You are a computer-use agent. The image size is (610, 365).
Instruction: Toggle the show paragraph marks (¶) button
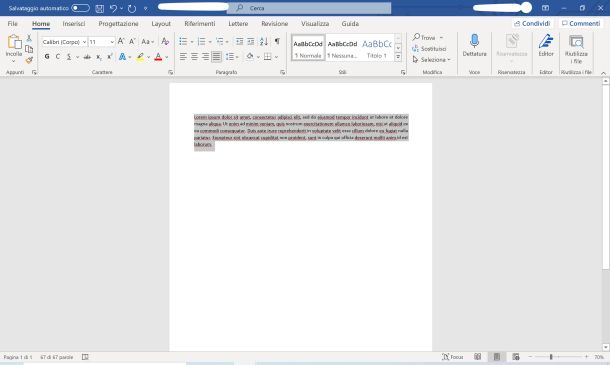[x=277, y=41]
